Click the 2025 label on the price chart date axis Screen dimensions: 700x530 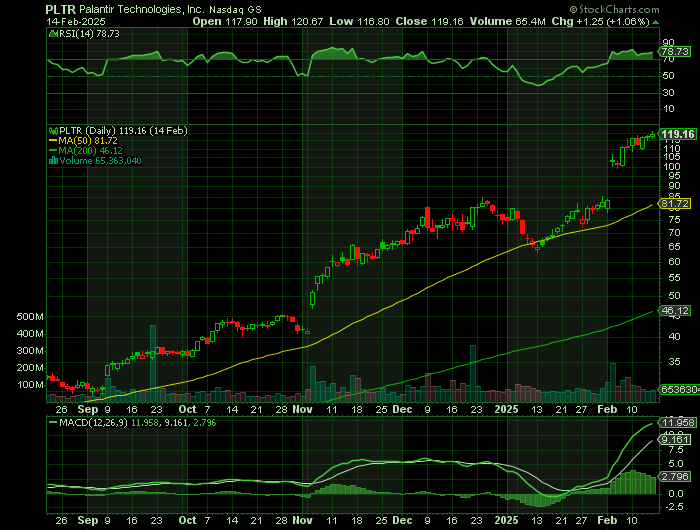(x=507, y=409)
